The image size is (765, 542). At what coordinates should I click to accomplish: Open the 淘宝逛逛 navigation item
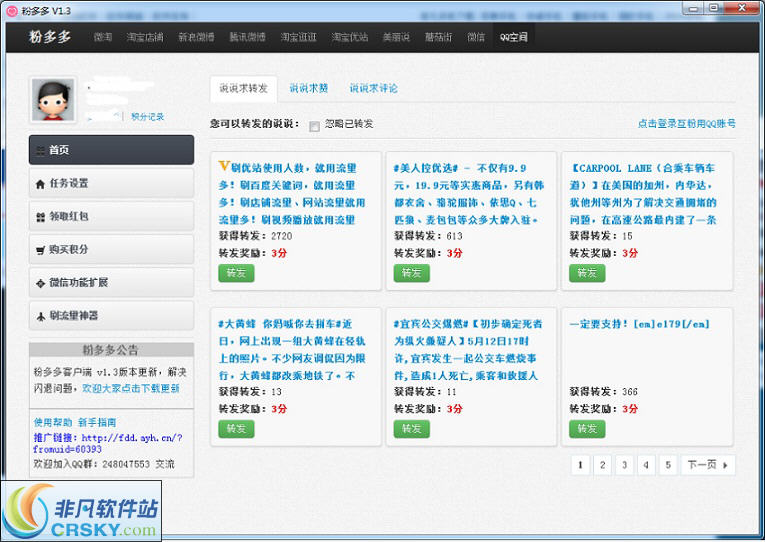tap(299, 37)
